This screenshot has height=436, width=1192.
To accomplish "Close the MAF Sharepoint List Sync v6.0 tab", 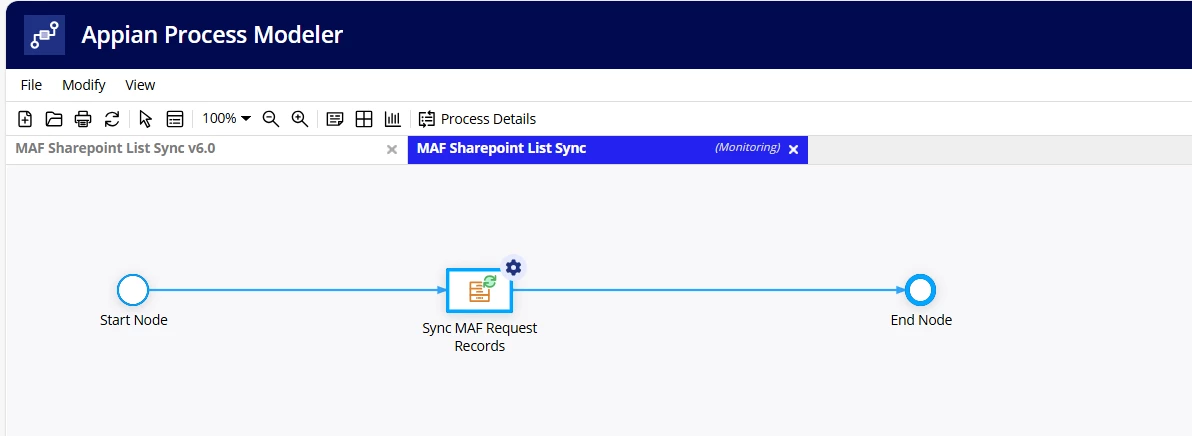I will tap(392, 150).
